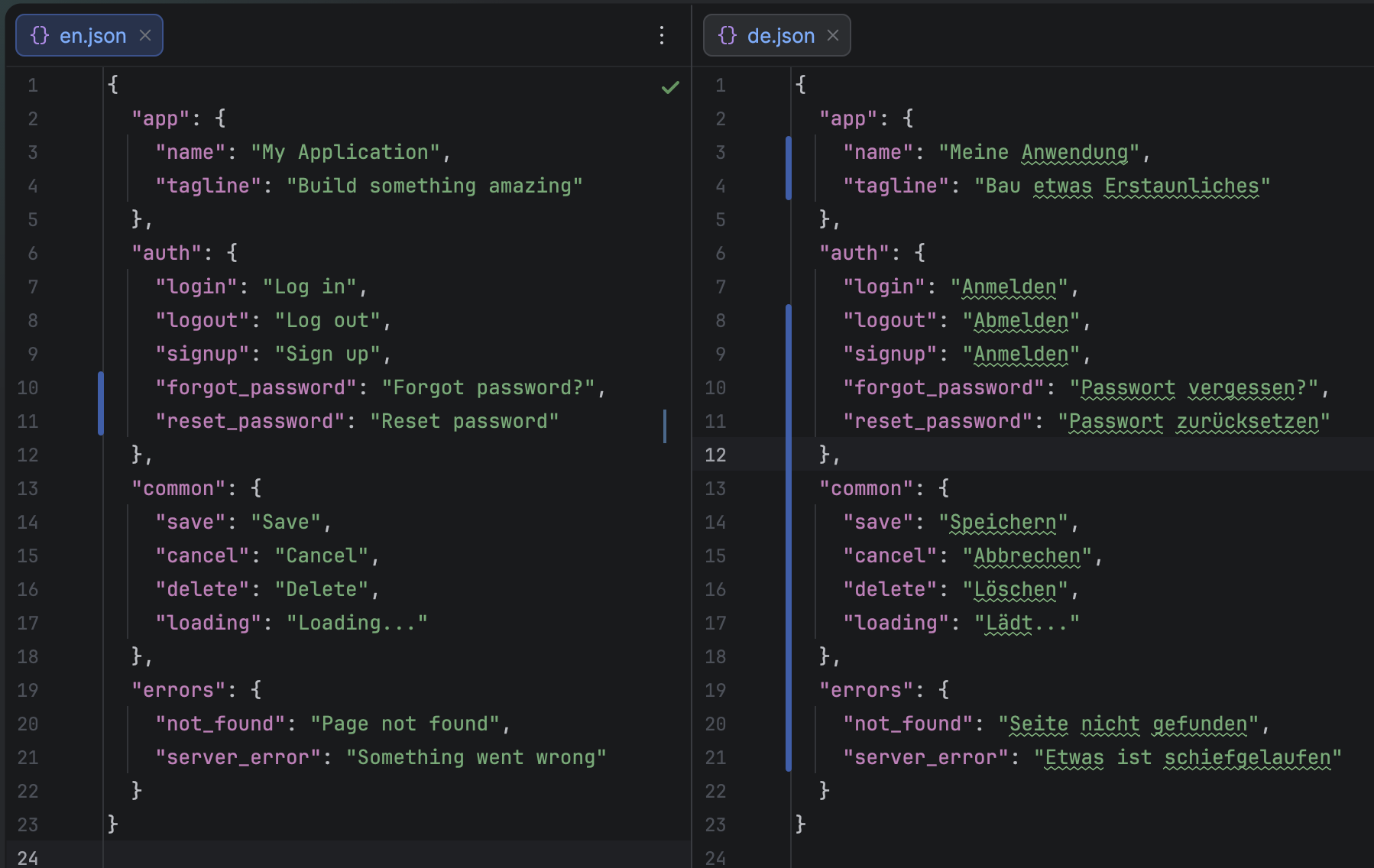
Task: Click the JSON file icon on the de.json tab
Action: click(727, 35)
